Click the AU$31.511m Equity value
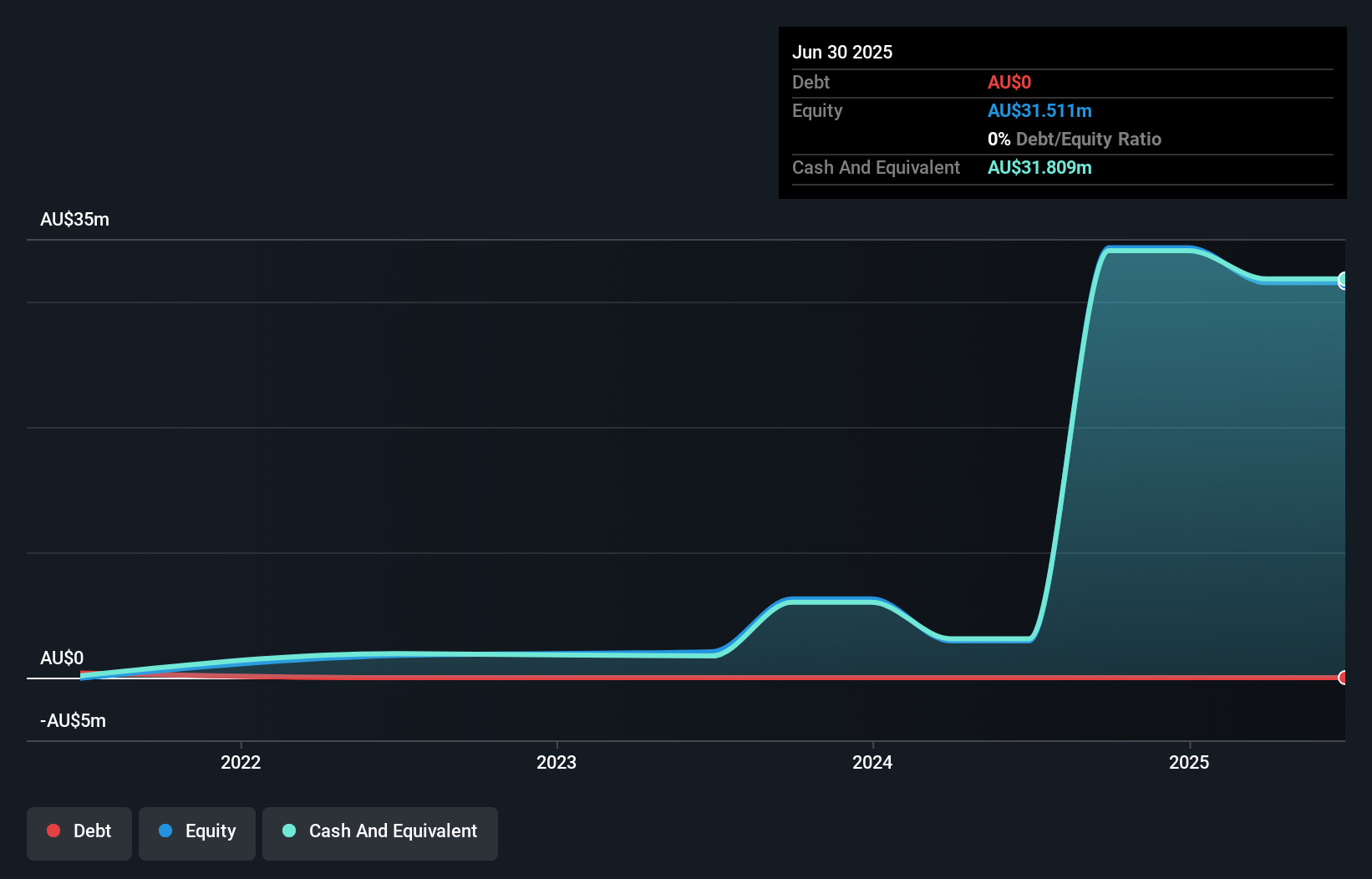This screenshot has width=1372, height=879. click(x=1039, y=110)
